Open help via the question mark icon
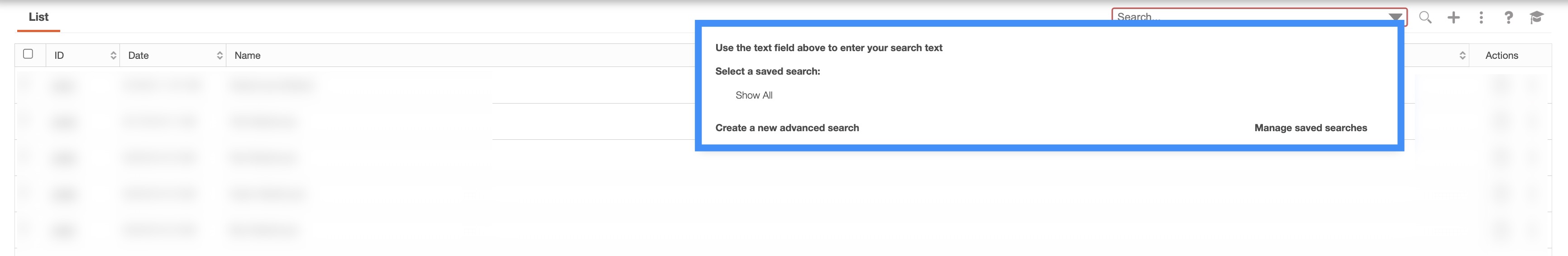Screen dimensions: 1568x256 (1508, 18)
